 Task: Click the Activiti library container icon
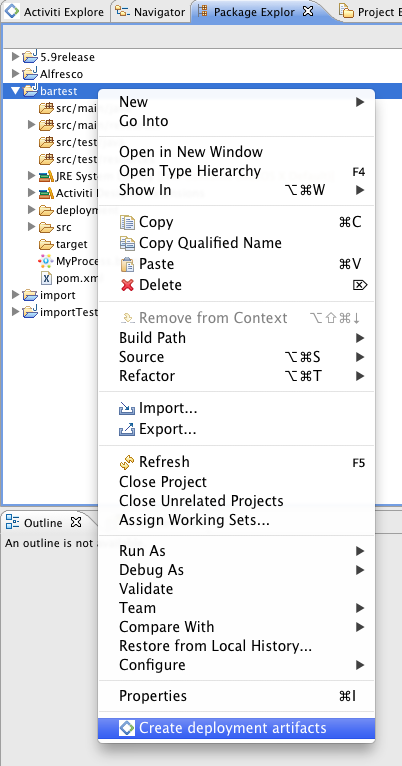46,193
